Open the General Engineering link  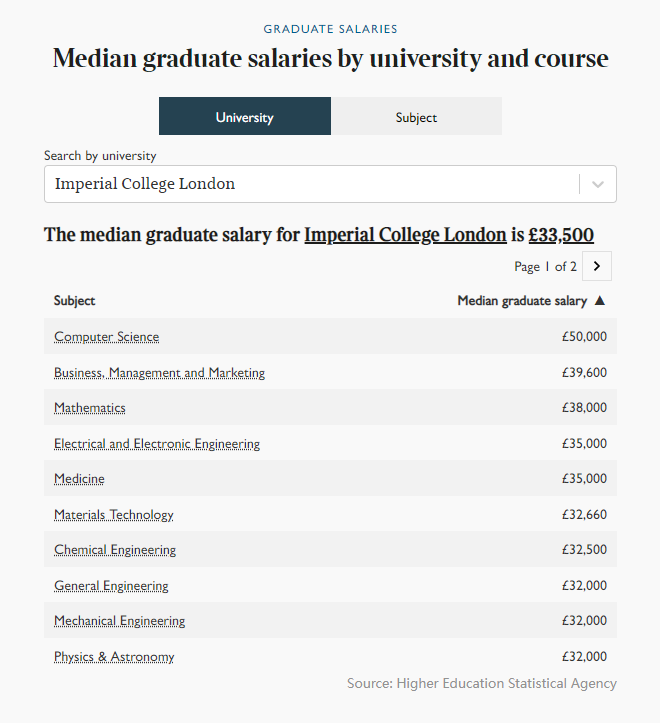(111, 586)
